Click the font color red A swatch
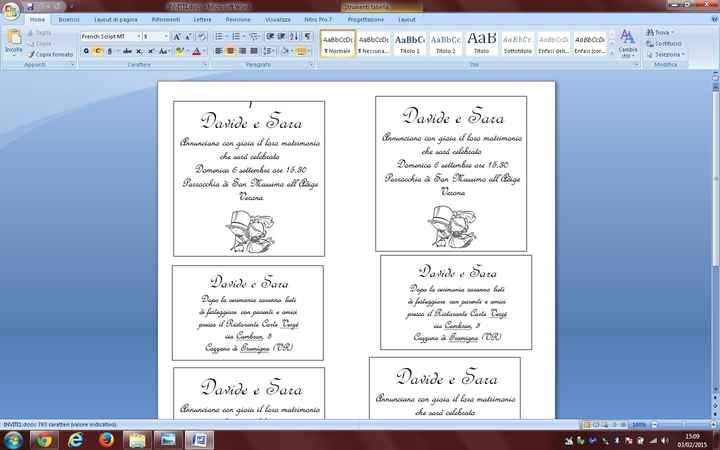 pos(197,51)
